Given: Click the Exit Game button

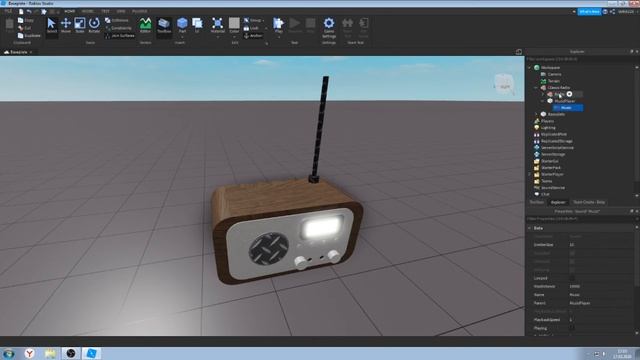Looking at the screenshot, I should [x=363, y=27].
